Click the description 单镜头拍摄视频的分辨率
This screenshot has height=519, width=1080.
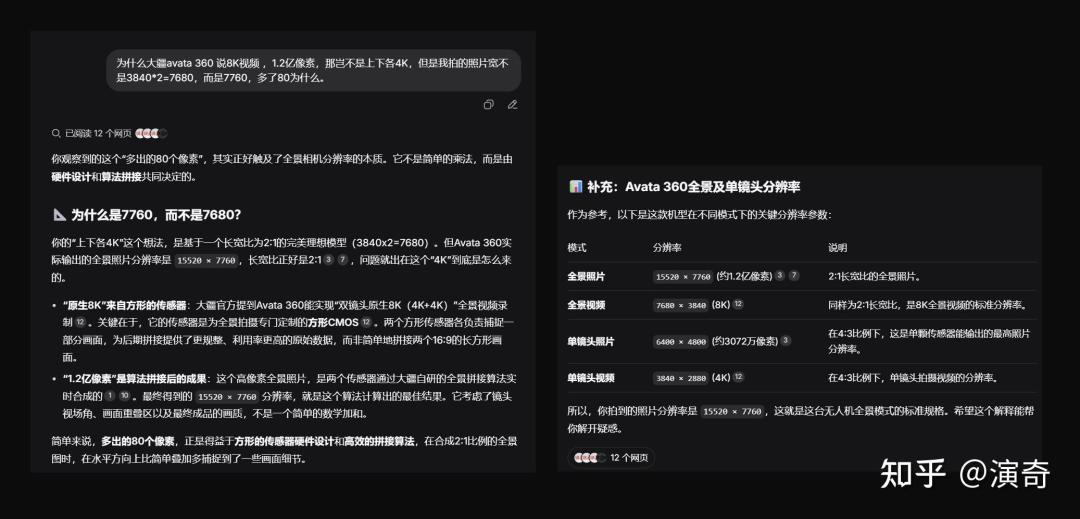tap(913, 377)
